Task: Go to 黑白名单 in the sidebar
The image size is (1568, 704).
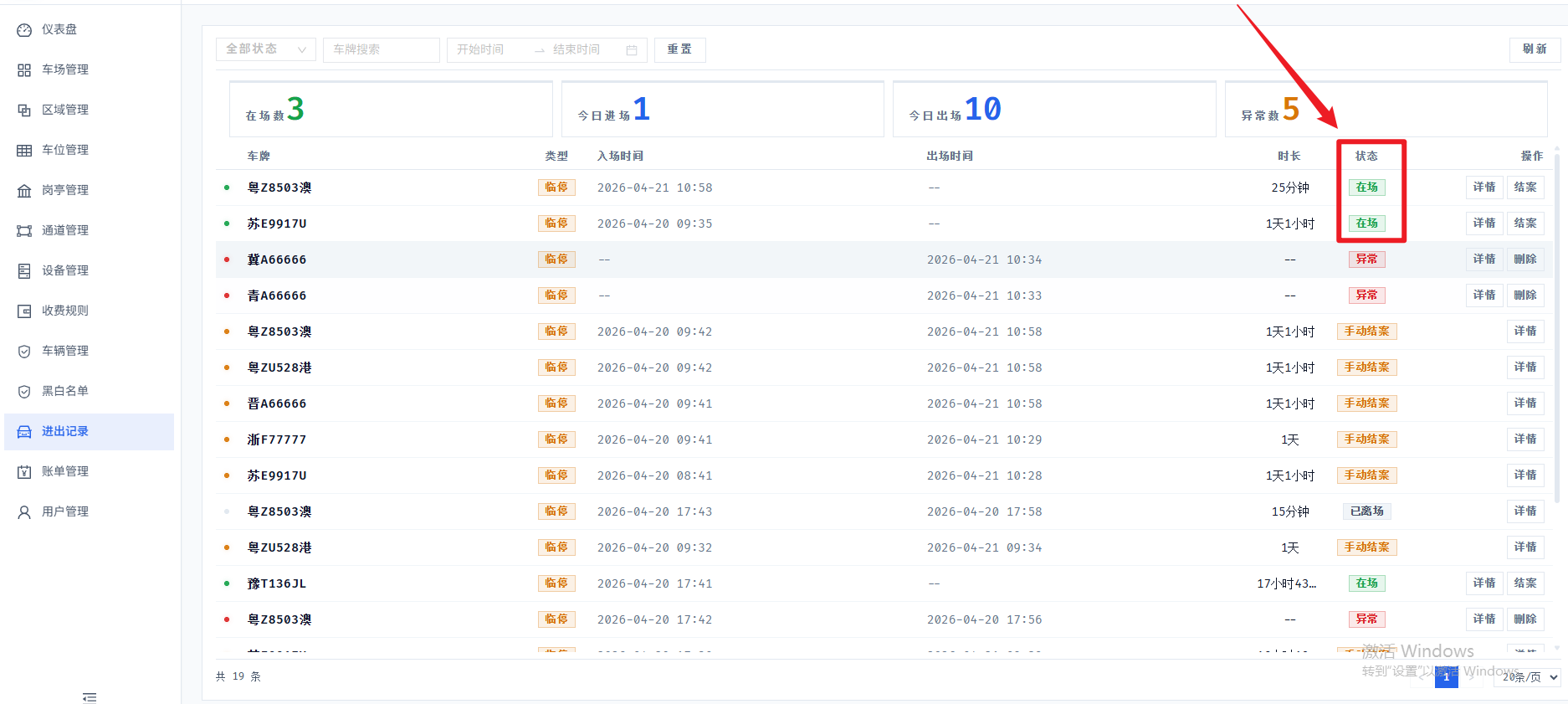Action: [65, 391]
